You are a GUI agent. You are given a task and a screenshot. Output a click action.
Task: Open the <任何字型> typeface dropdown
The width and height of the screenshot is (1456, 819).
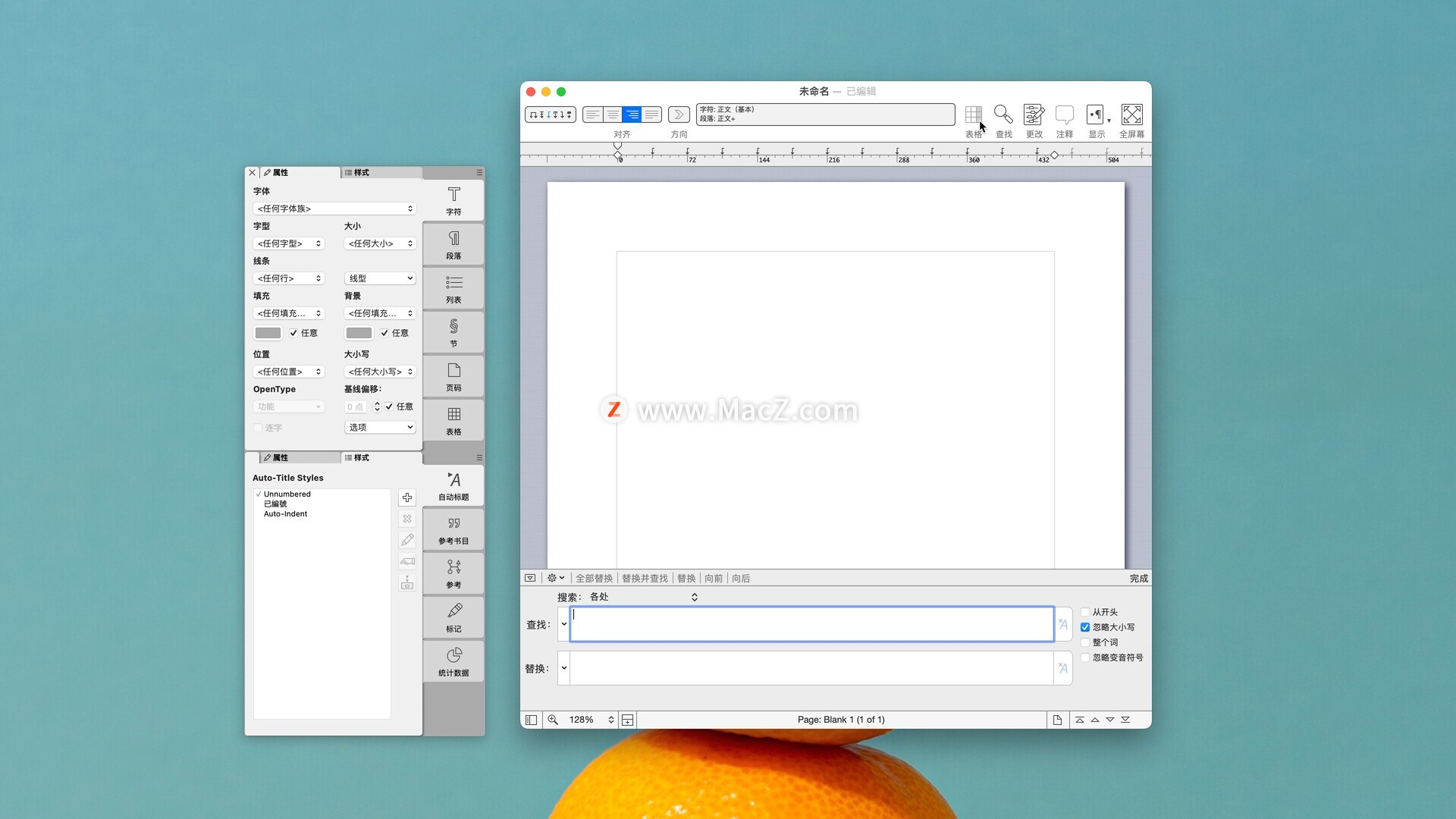point(289,243)
